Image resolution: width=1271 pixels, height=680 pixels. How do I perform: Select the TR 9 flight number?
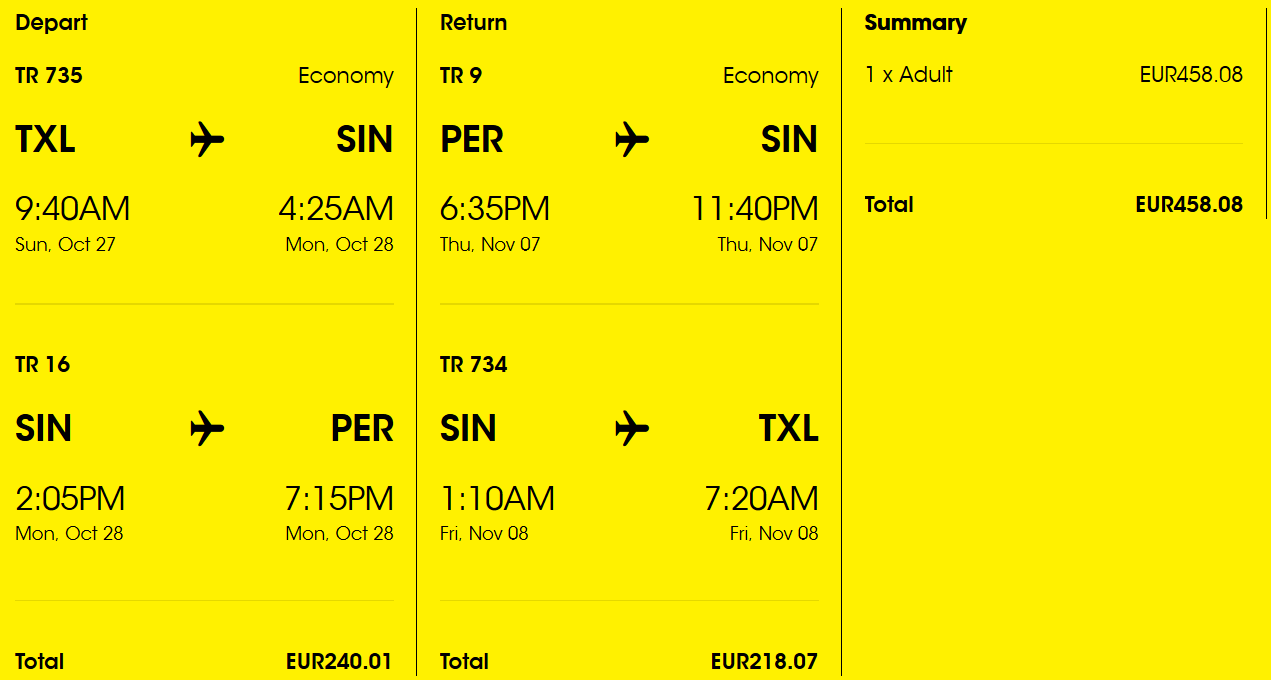461,75
